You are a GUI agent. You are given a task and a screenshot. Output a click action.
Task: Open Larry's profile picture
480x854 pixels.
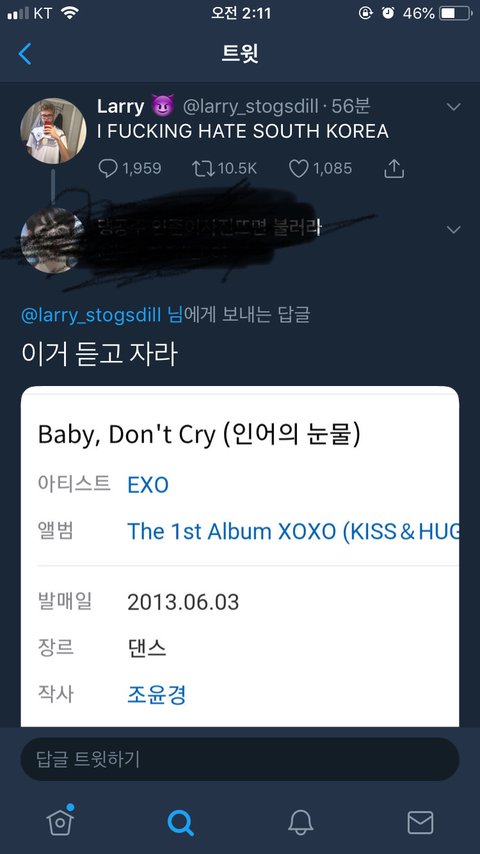(x=53, y=131)
